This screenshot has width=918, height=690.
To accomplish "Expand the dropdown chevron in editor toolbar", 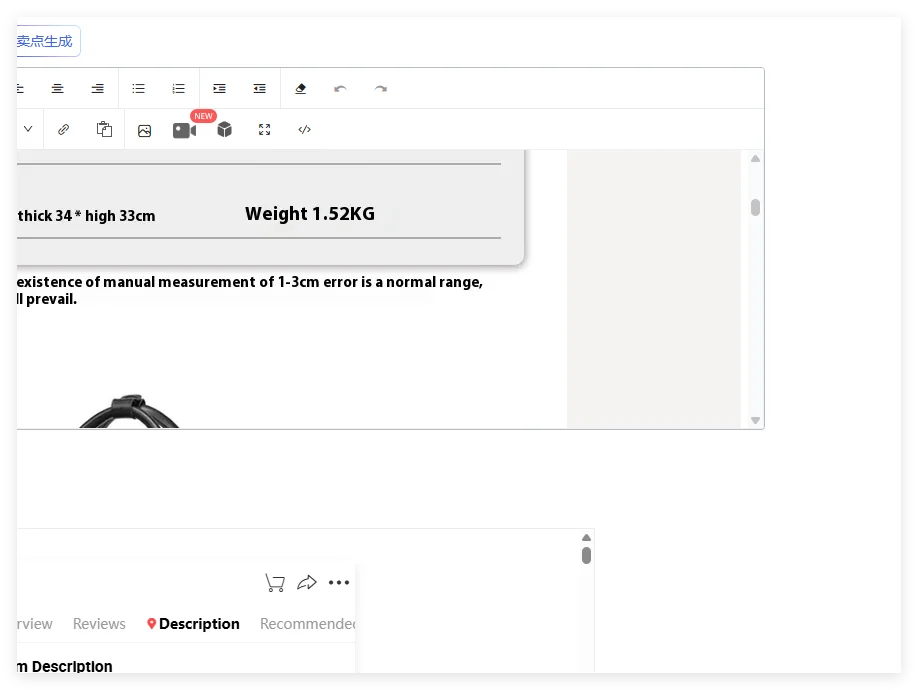I will (x=28, y=129).
